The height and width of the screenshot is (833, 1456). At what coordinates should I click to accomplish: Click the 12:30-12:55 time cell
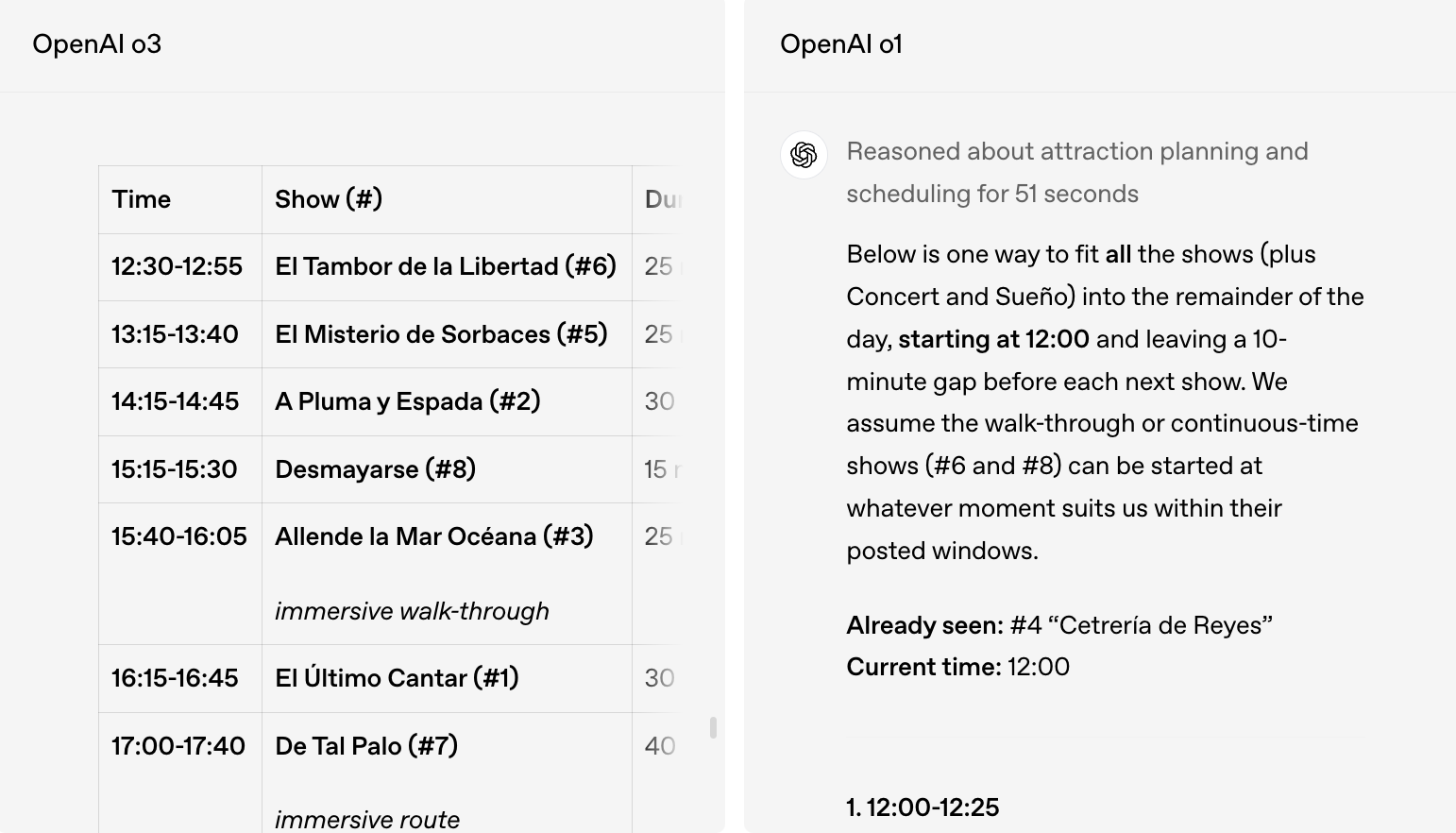point(178,266)
